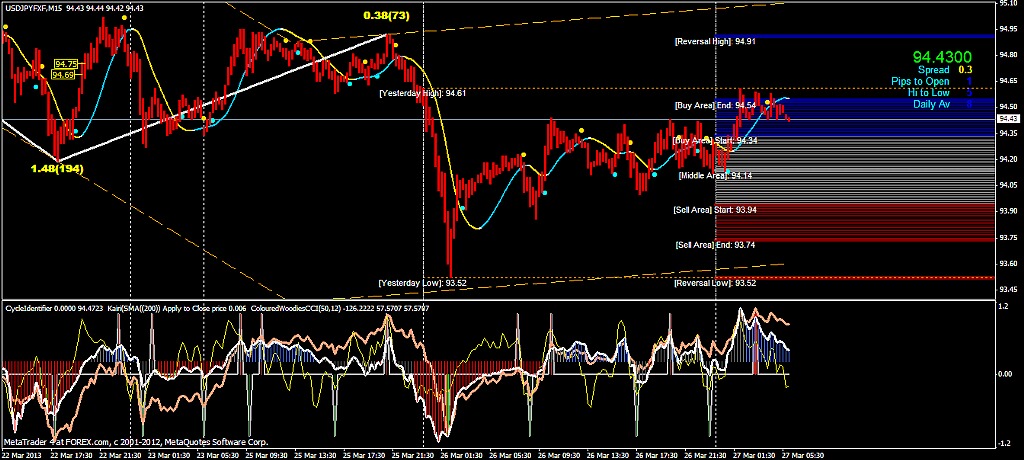Click the boxed 94.75 price label
The width and height of the screenshot is (1024, 460).
point(66,64)
